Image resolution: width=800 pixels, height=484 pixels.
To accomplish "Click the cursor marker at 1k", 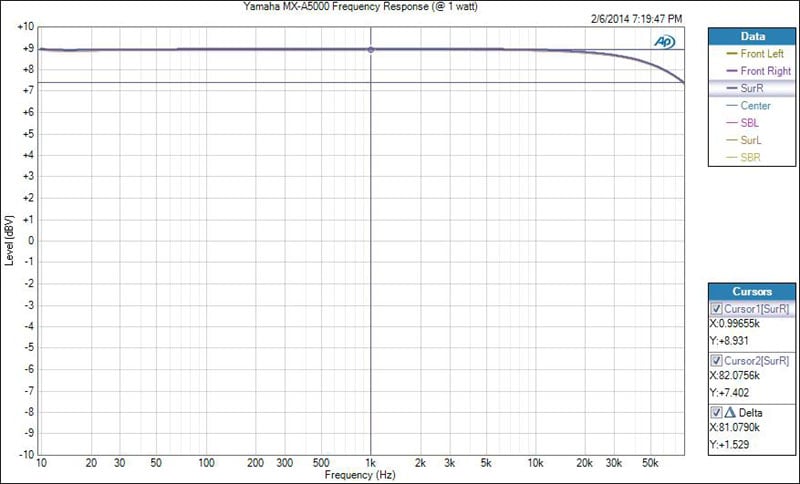I will click(x=371, y=49).
